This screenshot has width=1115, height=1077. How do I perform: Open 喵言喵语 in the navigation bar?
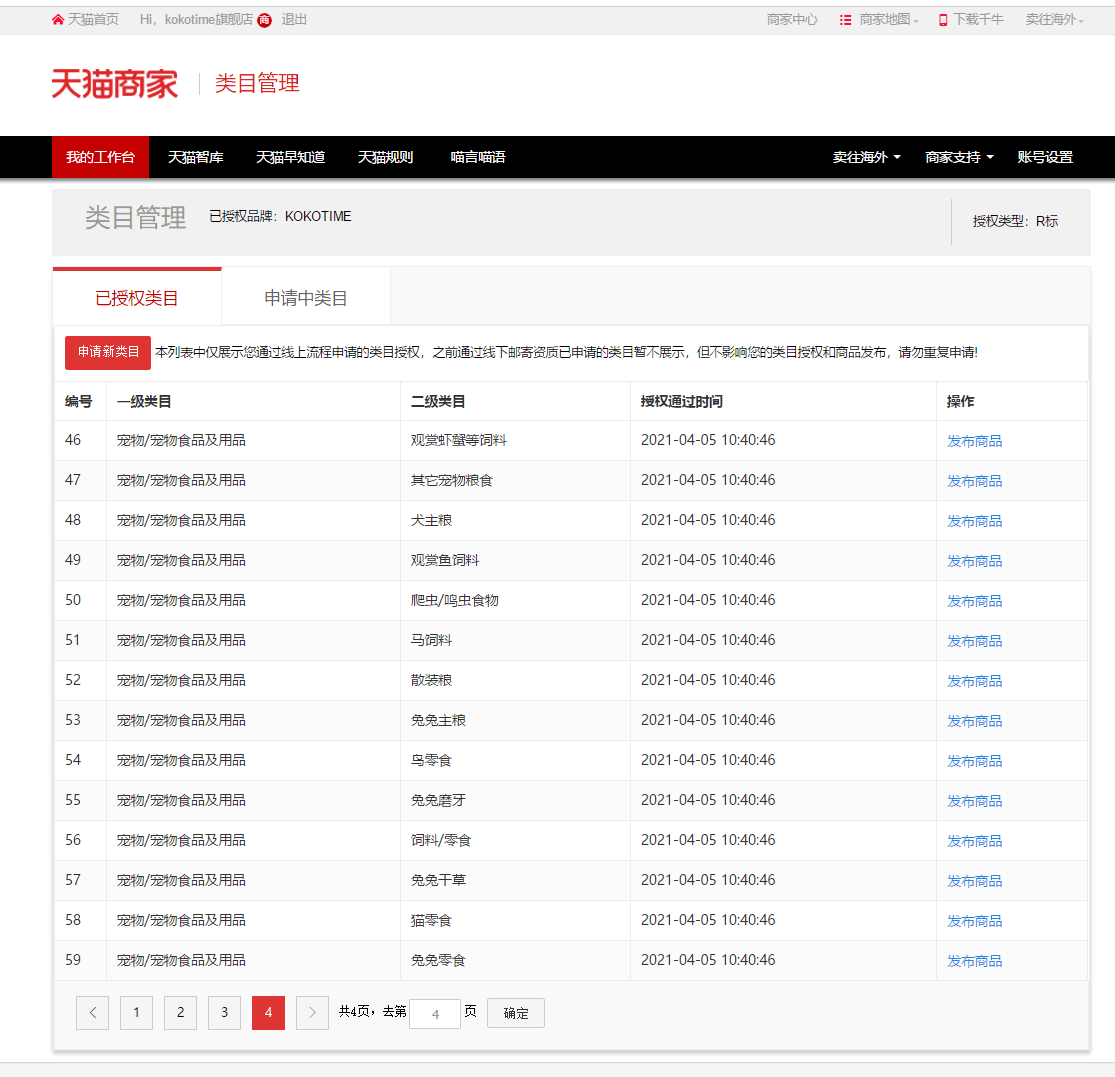pyautogui.click(x=478, y=157)
